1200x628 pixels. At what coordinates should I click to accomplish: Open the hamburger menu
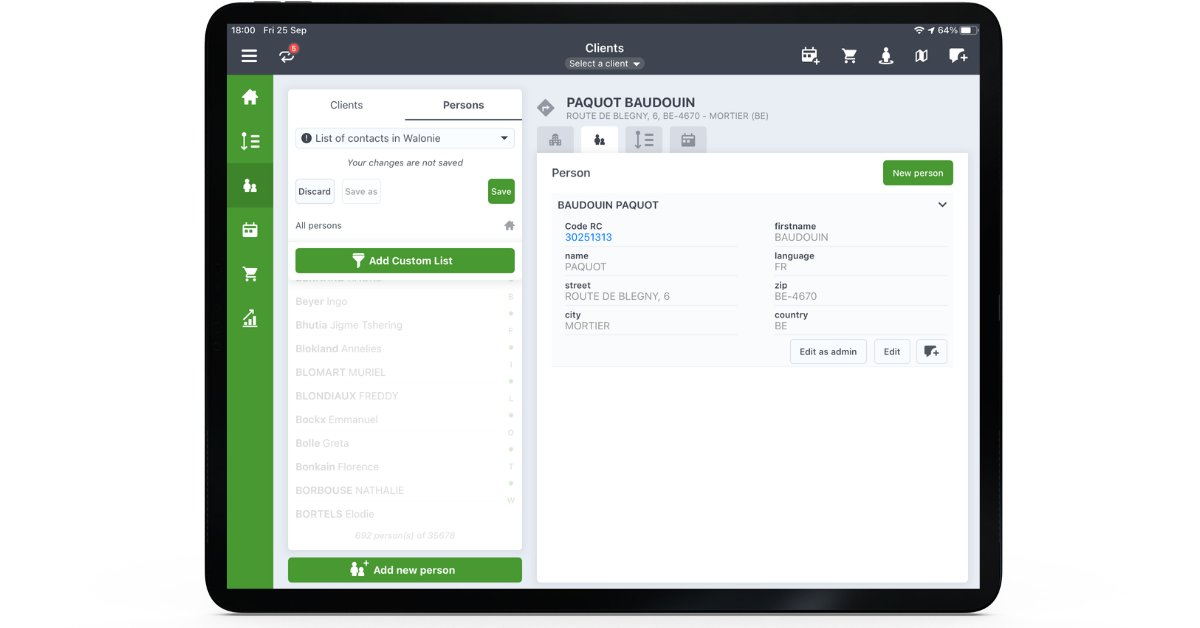[249, 56]
